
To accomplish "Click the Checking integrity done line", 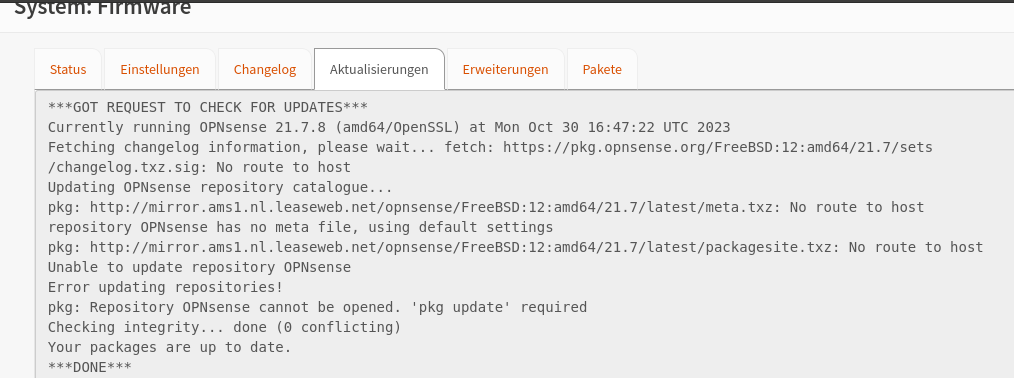I will tap(224, 327).
